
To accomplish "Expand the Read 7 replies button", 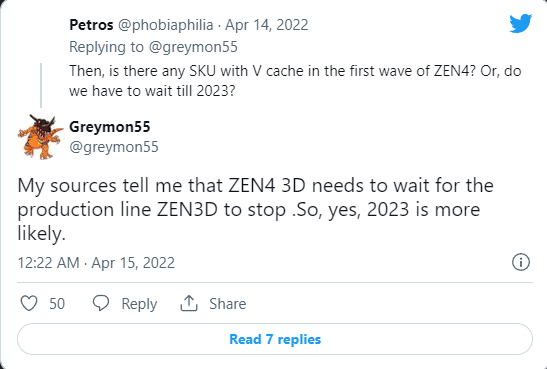I will click(275, 339).
